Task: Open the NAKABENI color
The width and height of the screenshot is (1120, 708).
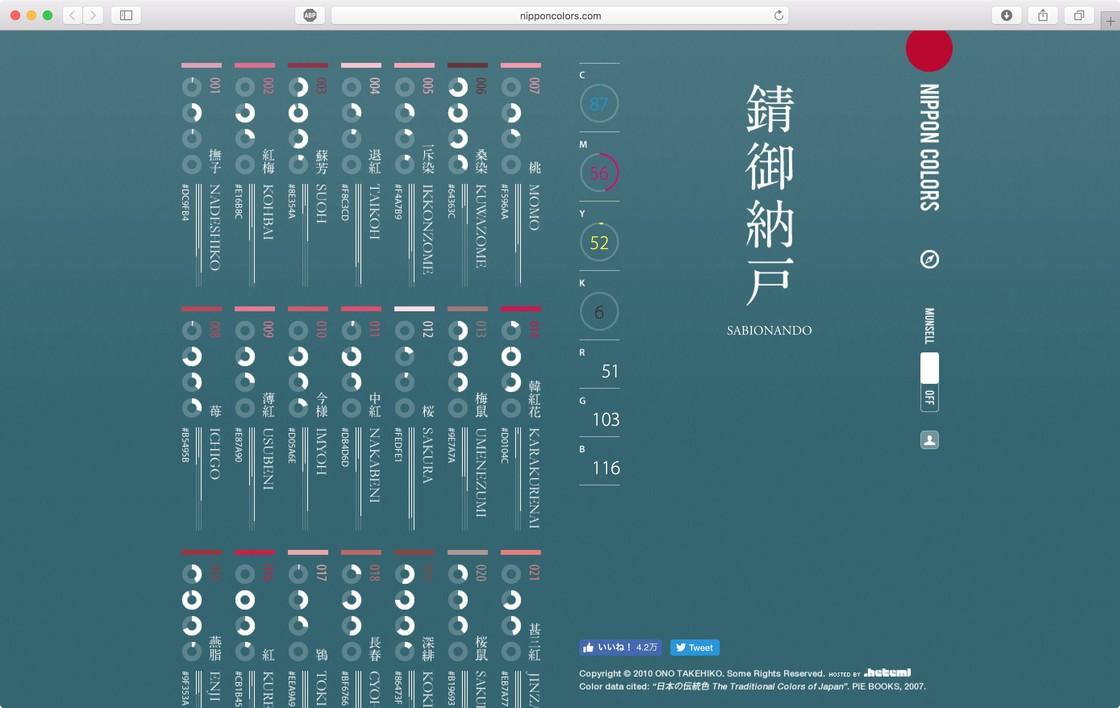Action: 361,418
